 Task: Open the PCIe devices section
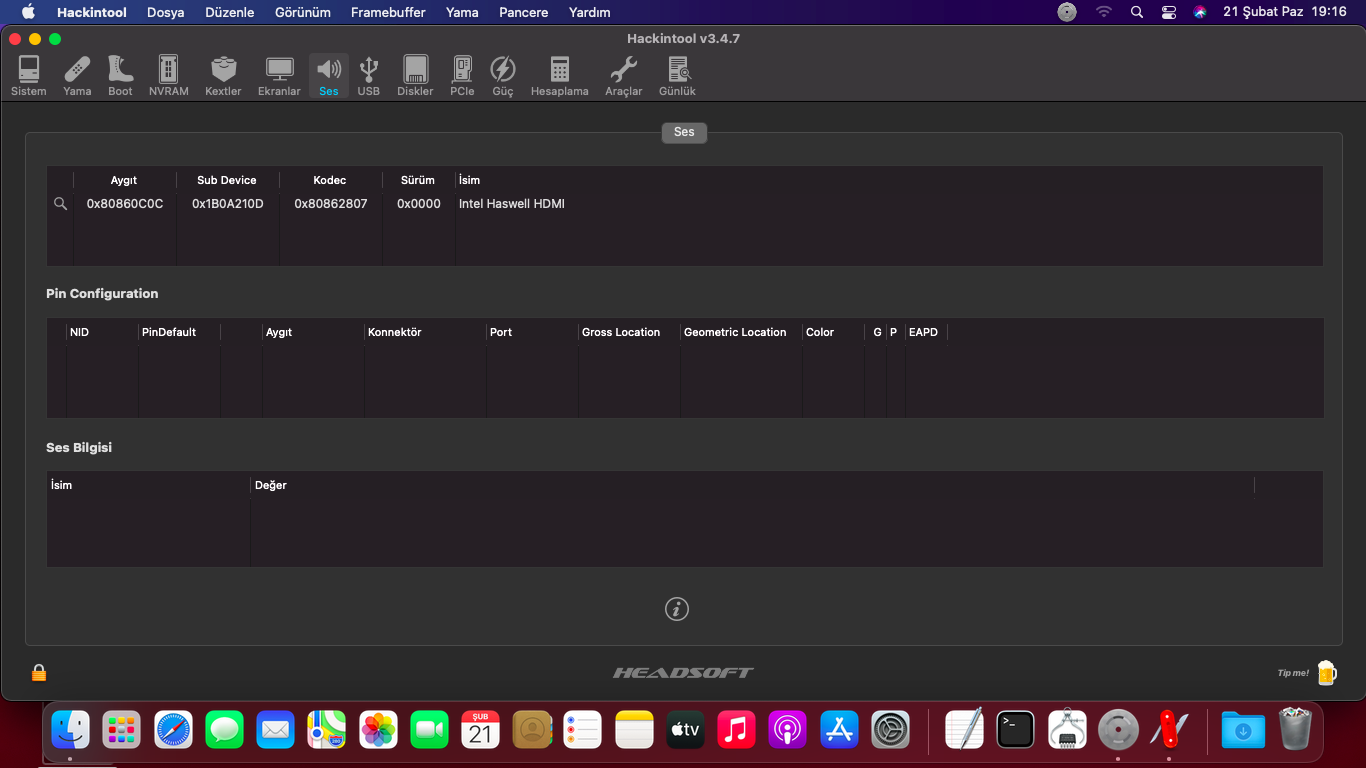point(462,76)
